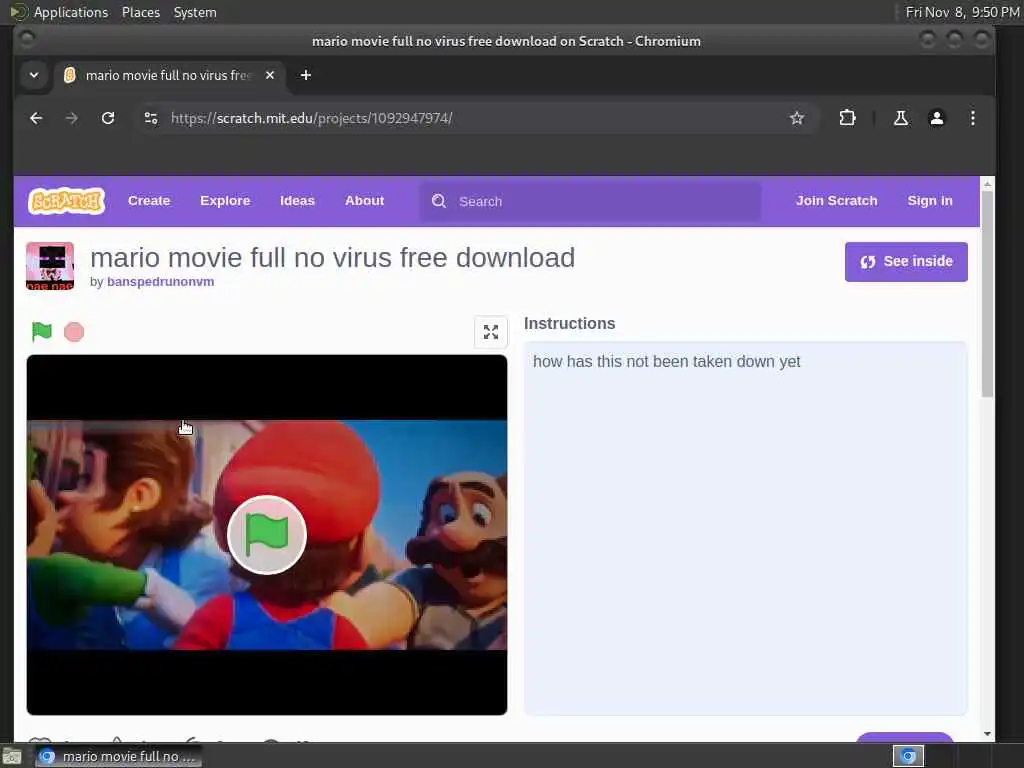
Task: Click the clock in the top panel
Action: point(962,12)
